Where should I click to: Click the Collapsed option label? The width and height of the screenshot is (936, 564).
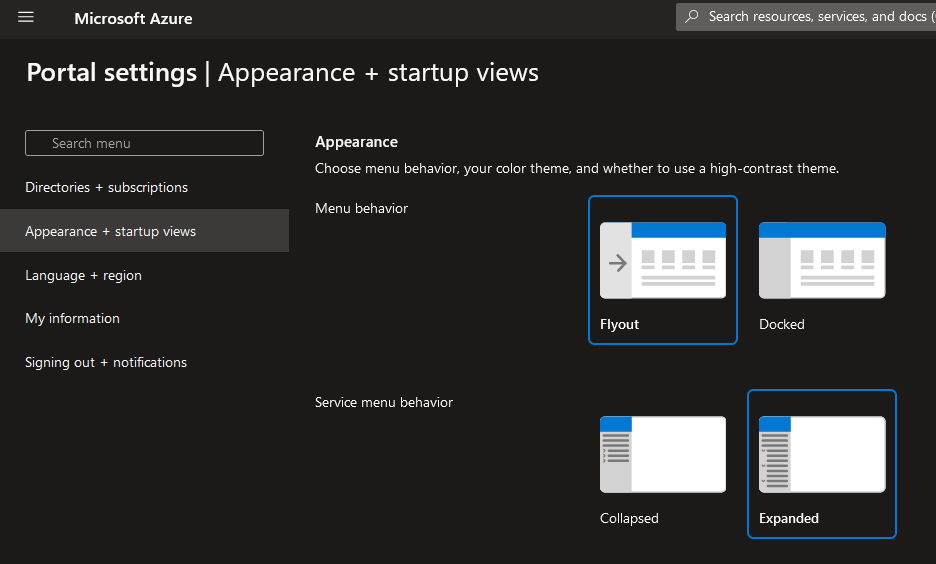pos(629,518)
